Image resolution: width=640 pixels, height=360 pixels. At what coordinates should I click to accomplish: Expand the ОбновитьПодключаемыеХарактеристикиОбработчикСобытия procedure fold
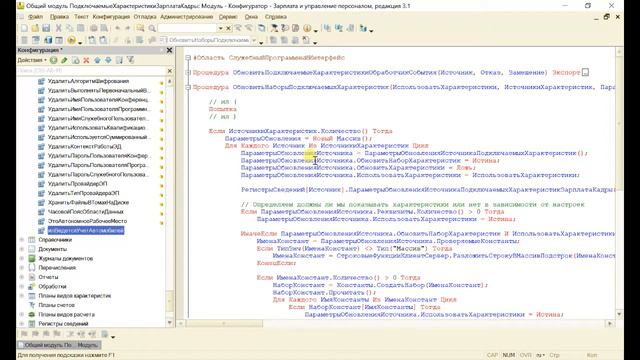188,72
